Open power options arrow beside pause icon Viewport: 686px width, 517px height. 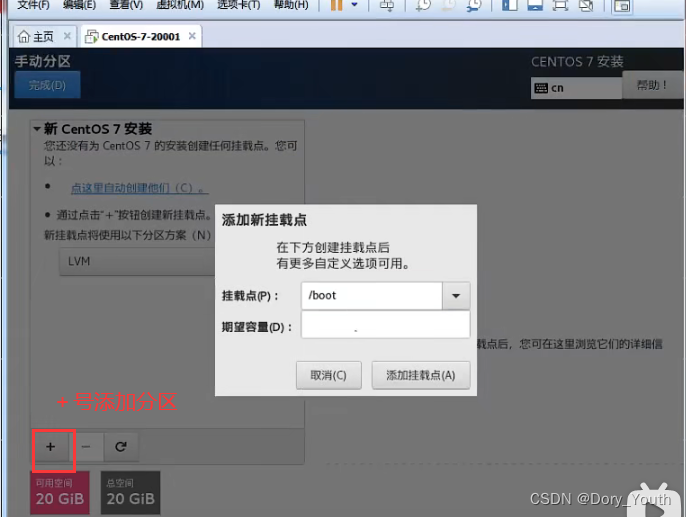[354, 5]
